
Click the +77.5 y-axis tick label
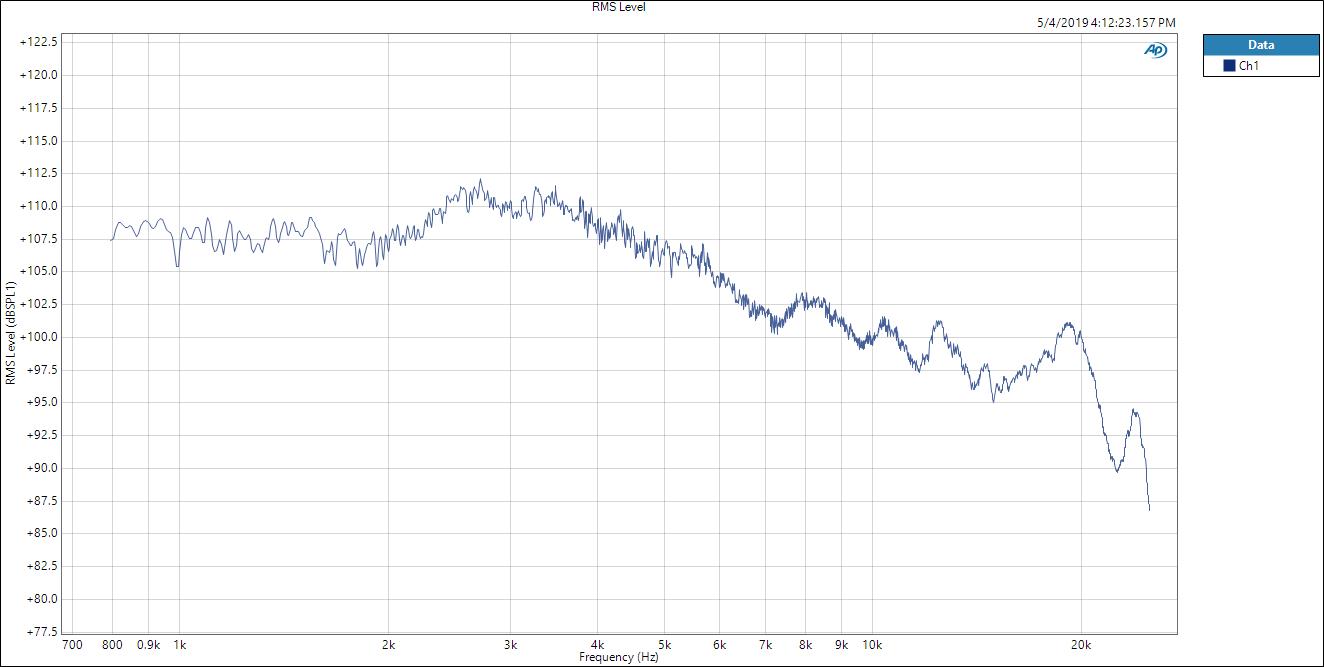click(x=42, y=631)
